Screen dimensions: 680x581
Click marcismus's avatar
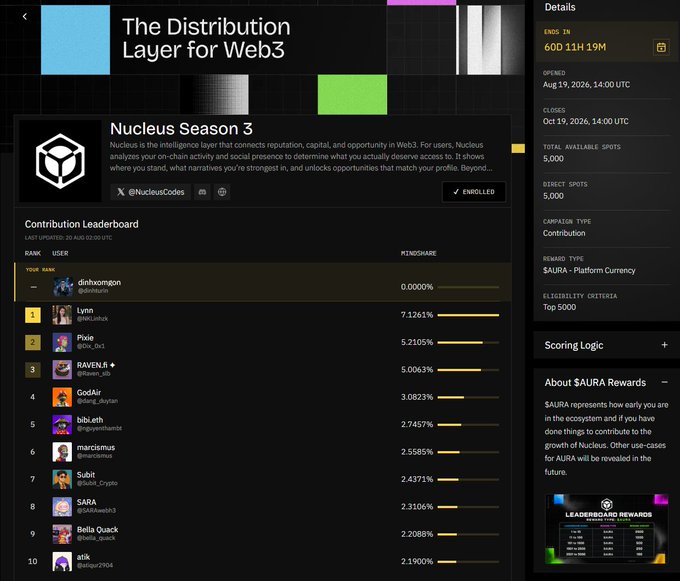point(62,452)
